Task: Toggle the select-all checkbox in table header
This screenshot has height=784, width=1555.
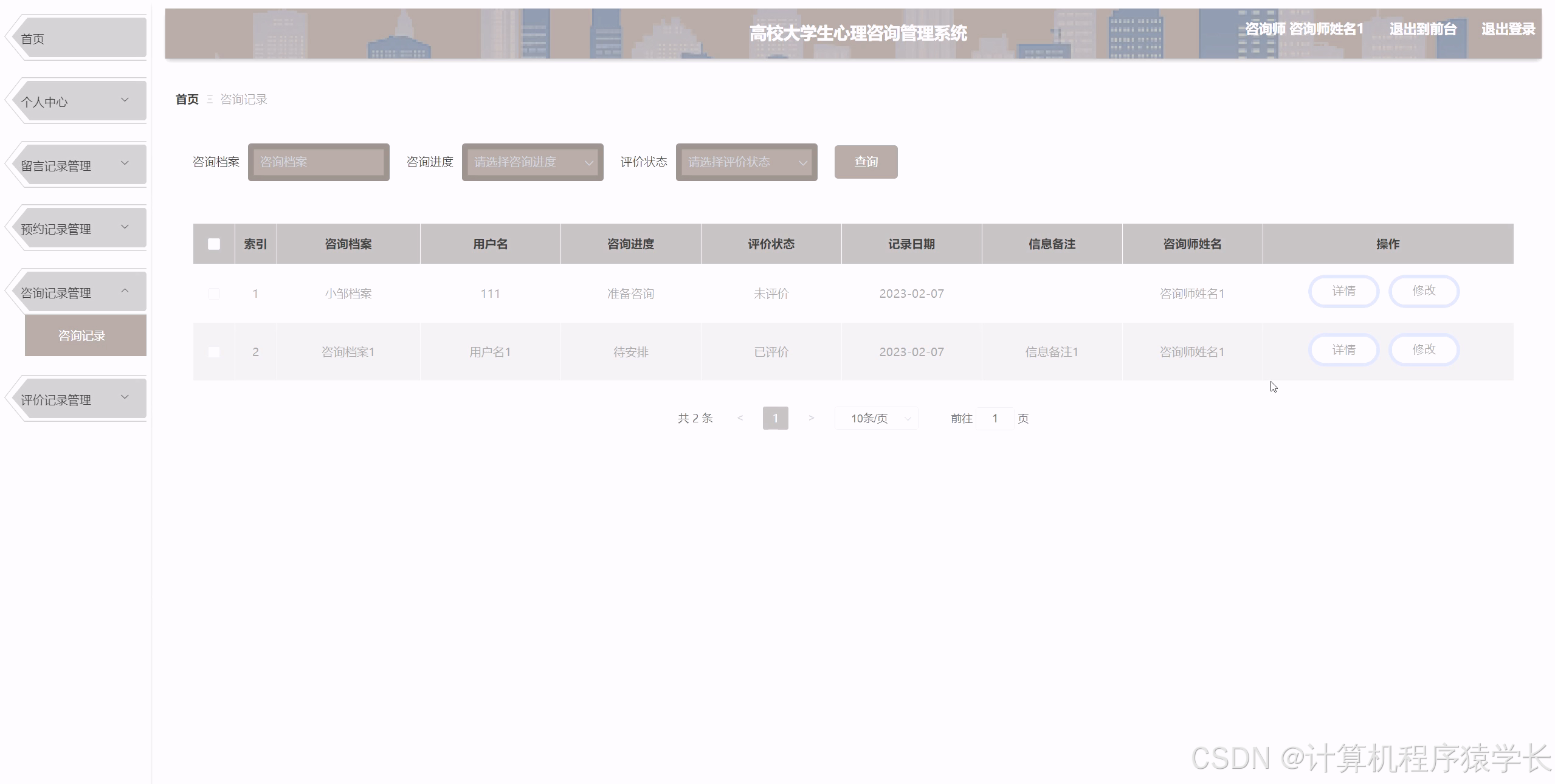Action: 213,244
